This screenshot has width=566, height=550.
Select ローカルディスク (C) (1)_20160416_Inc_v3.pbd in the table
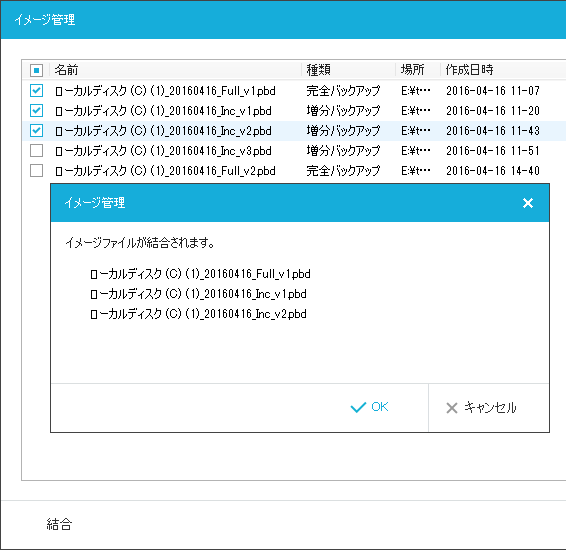163,150
